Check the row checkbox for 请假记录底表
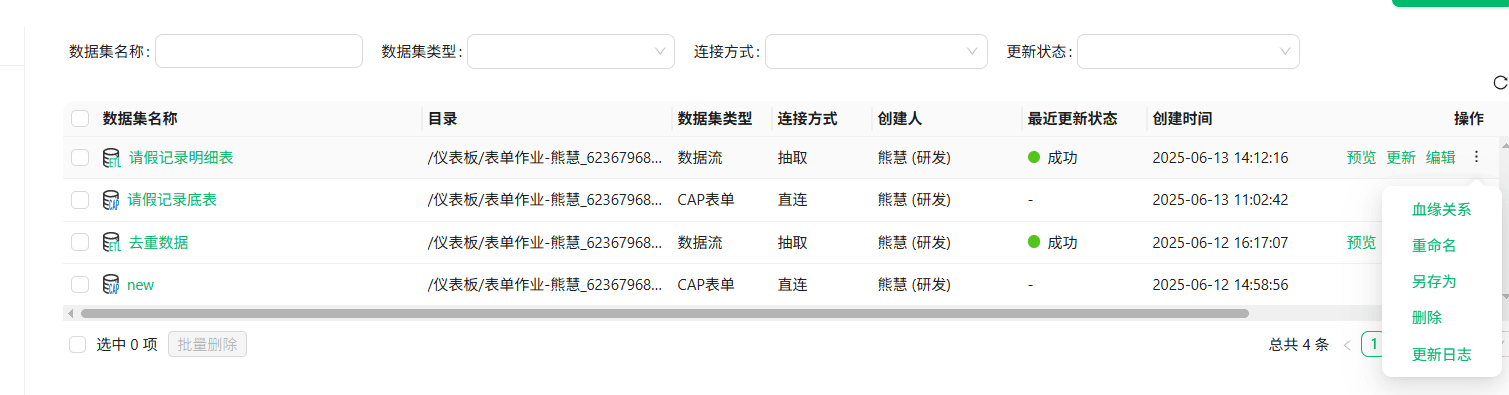The image size is (1509, 395). 80,200
